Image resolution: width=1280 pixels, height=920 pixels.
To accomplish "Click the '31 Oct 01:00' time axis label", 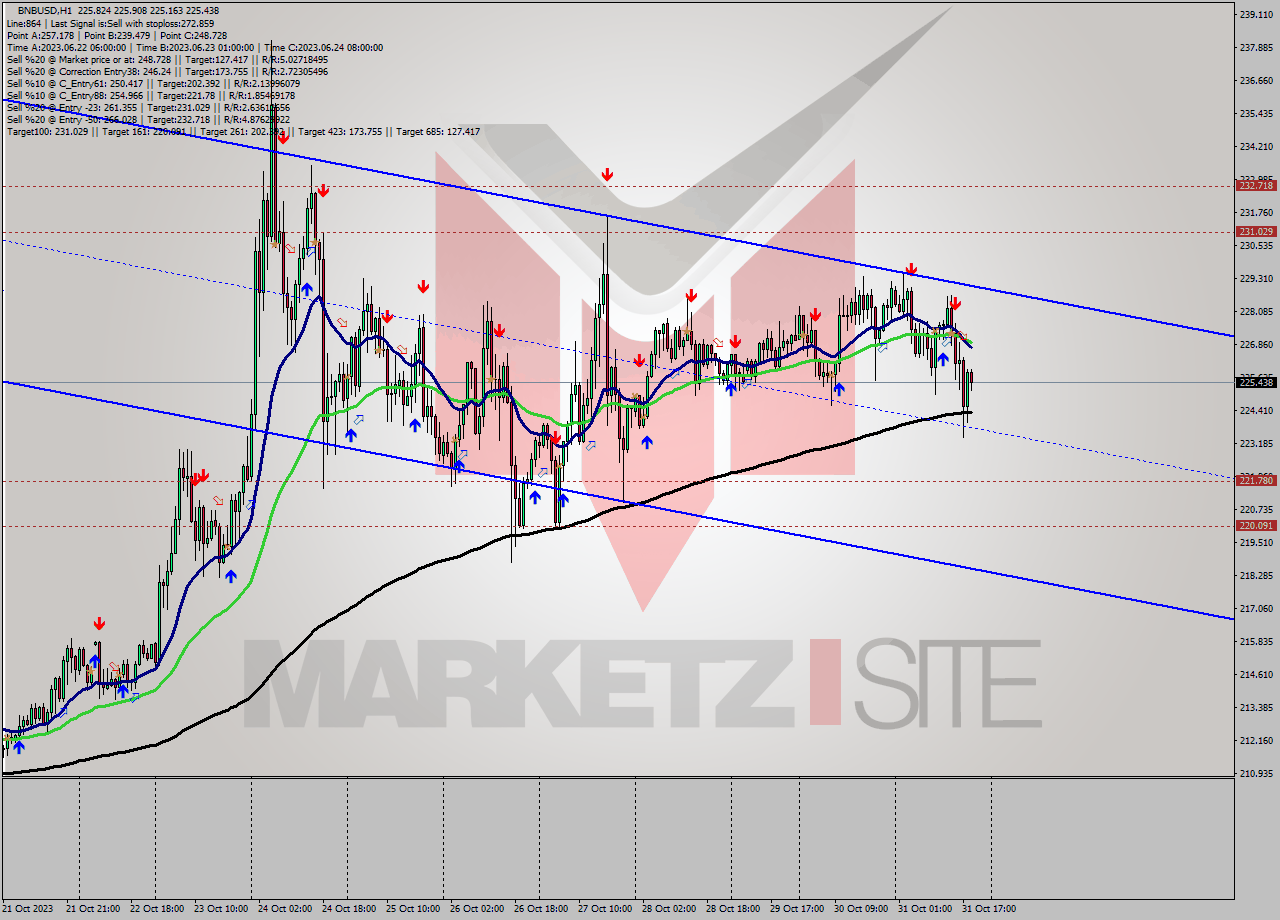I will coord(925,909).
